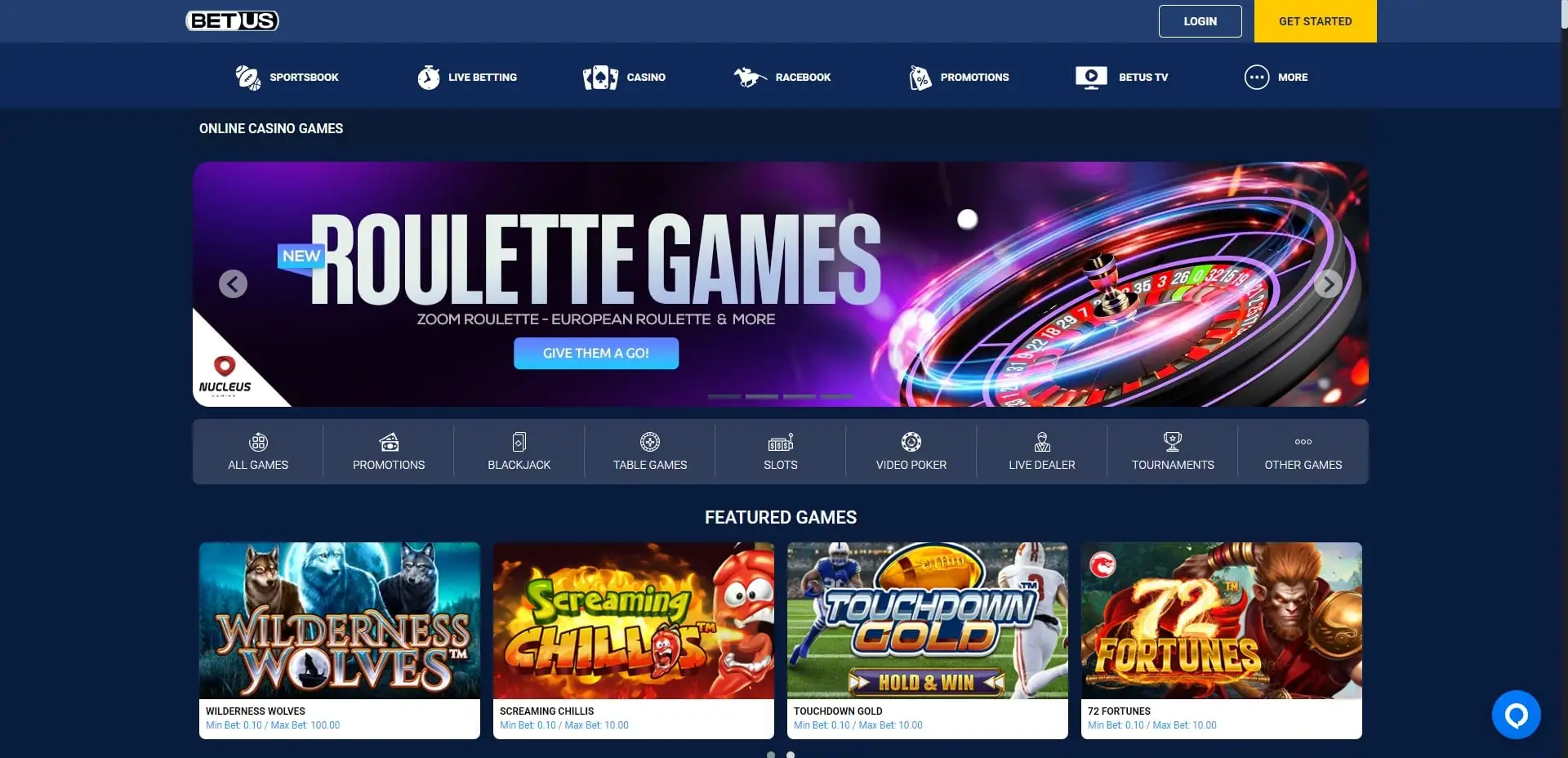1568x758 pixels.
Task: Select the Slots machine icon
Action: (780, 442)
